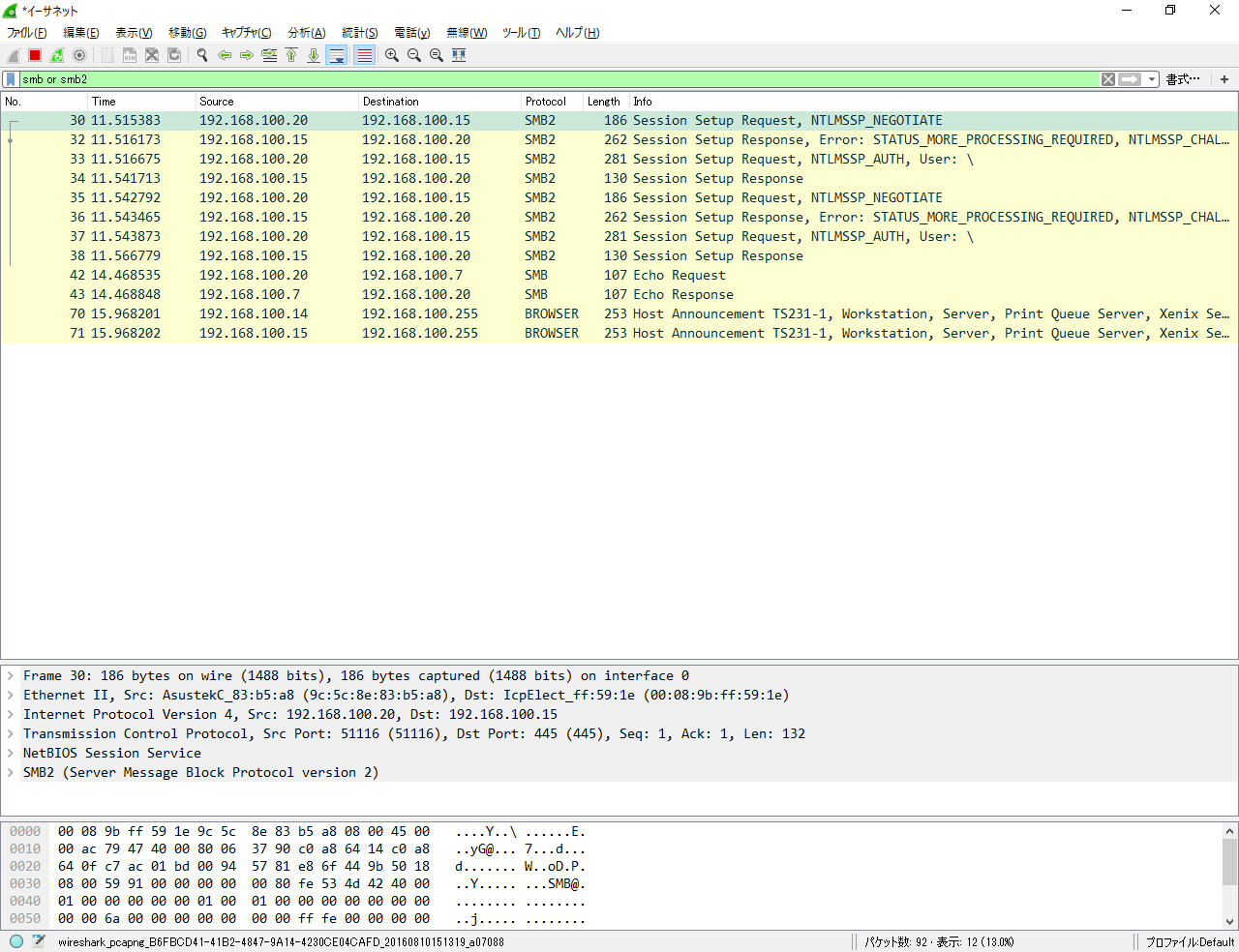Expand the Ethernet II tree item
This screenshot has width=1239, height=952.
[11, 695]
